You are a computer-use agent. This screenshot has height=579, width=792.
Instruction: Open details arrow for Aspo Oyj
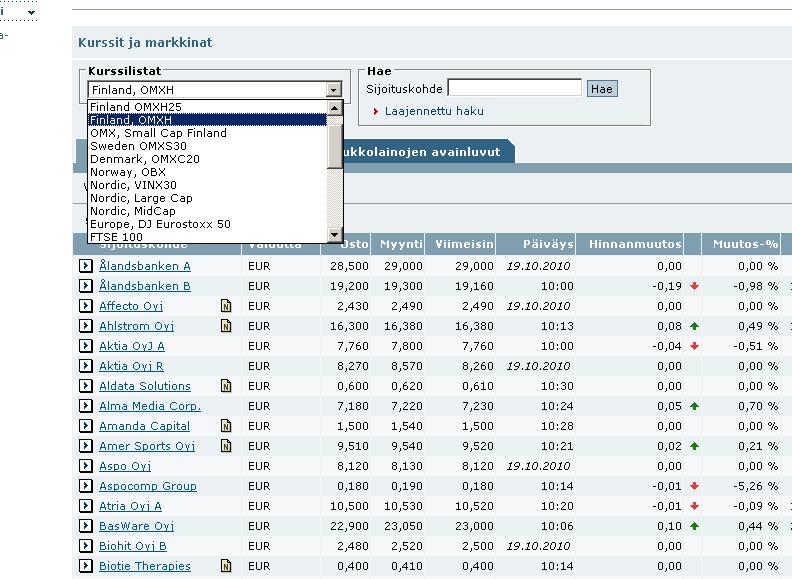pyautogui.click(x=86, y=466)
